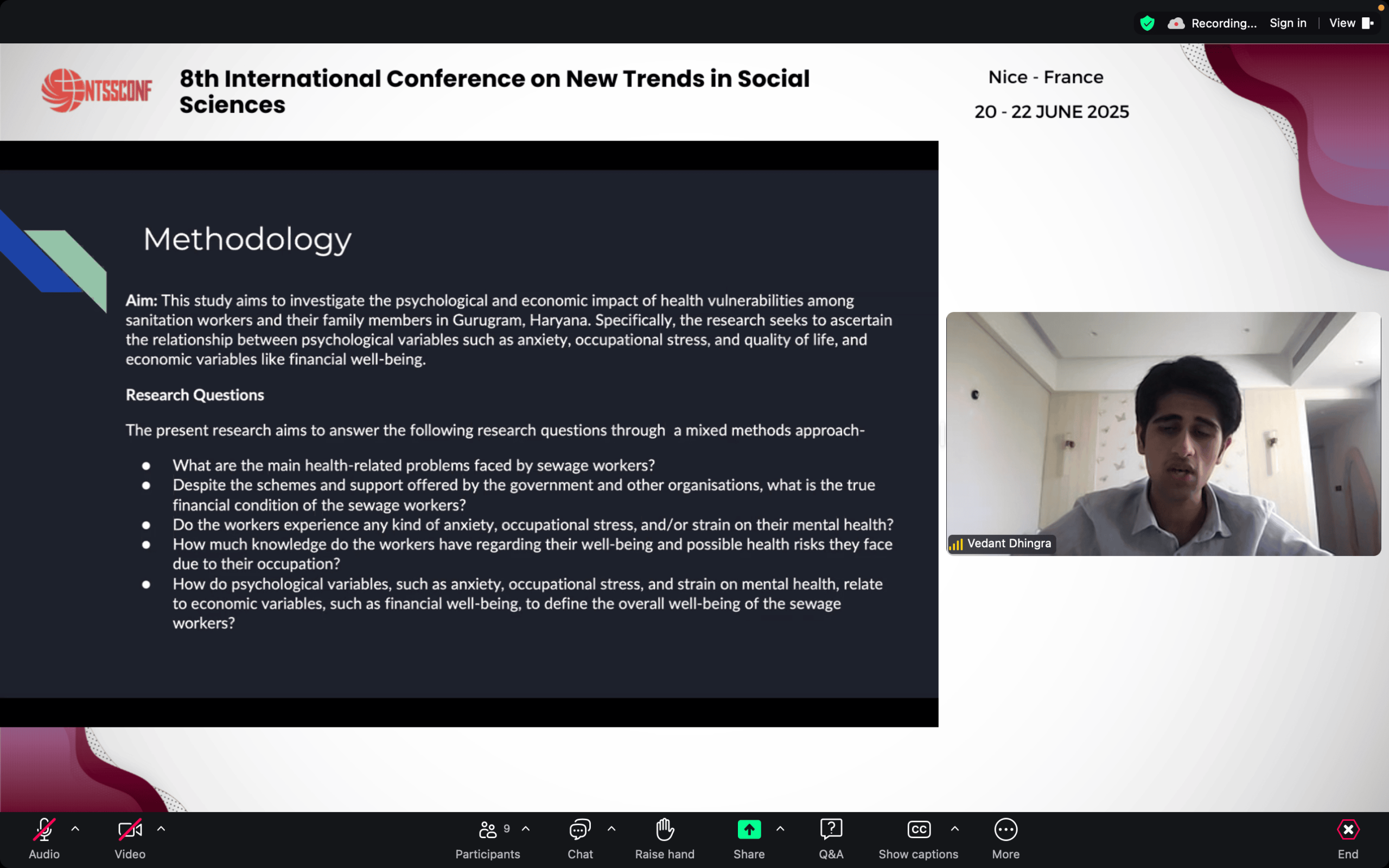The width and height of the screenshot is (1389, 868).
Task: Open the Participants panel icon
Action: (488, 829)
